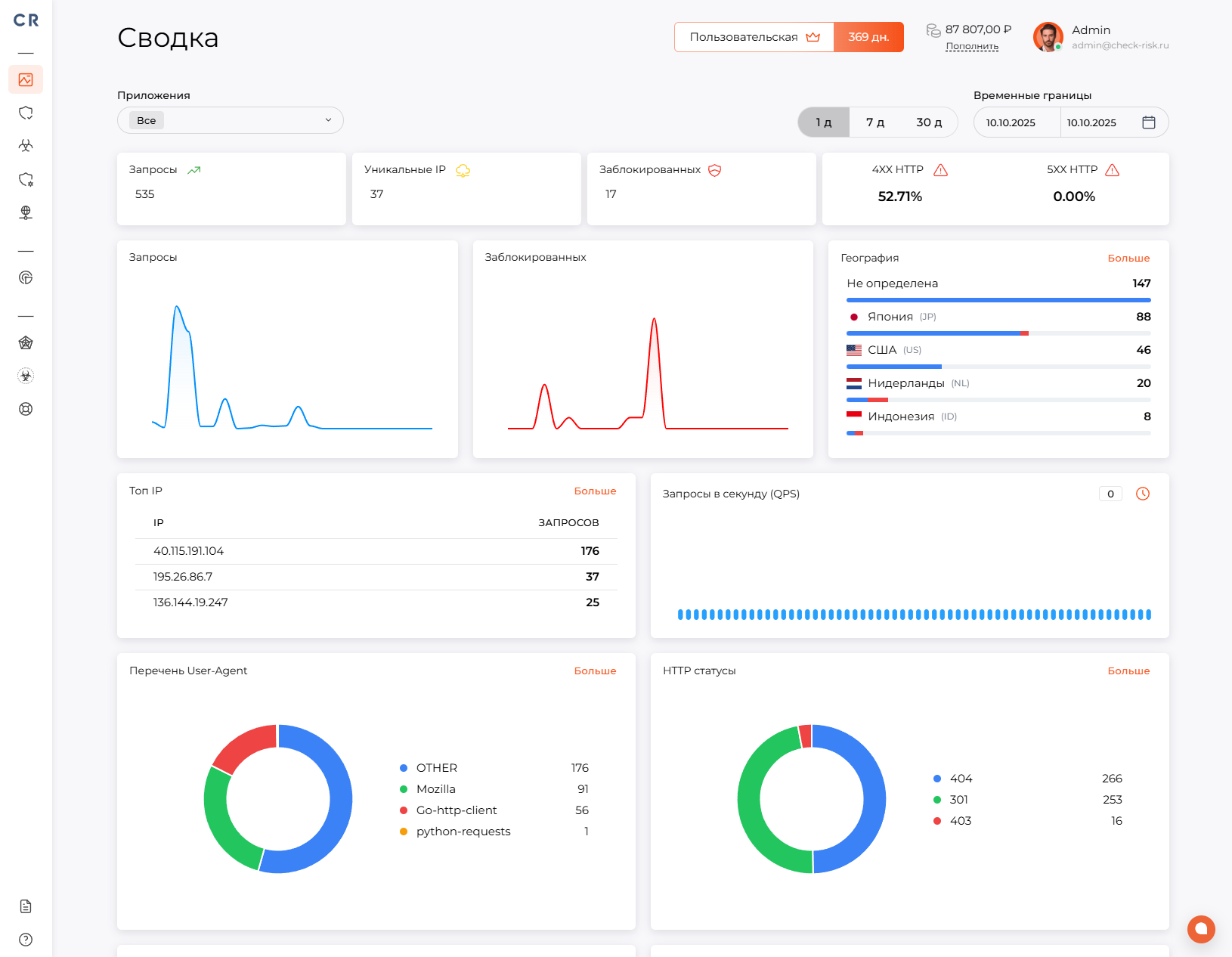Open the QPS clock interval selector
Image resolution: width=1232 pixels, height=957 pixels.
1142,494
